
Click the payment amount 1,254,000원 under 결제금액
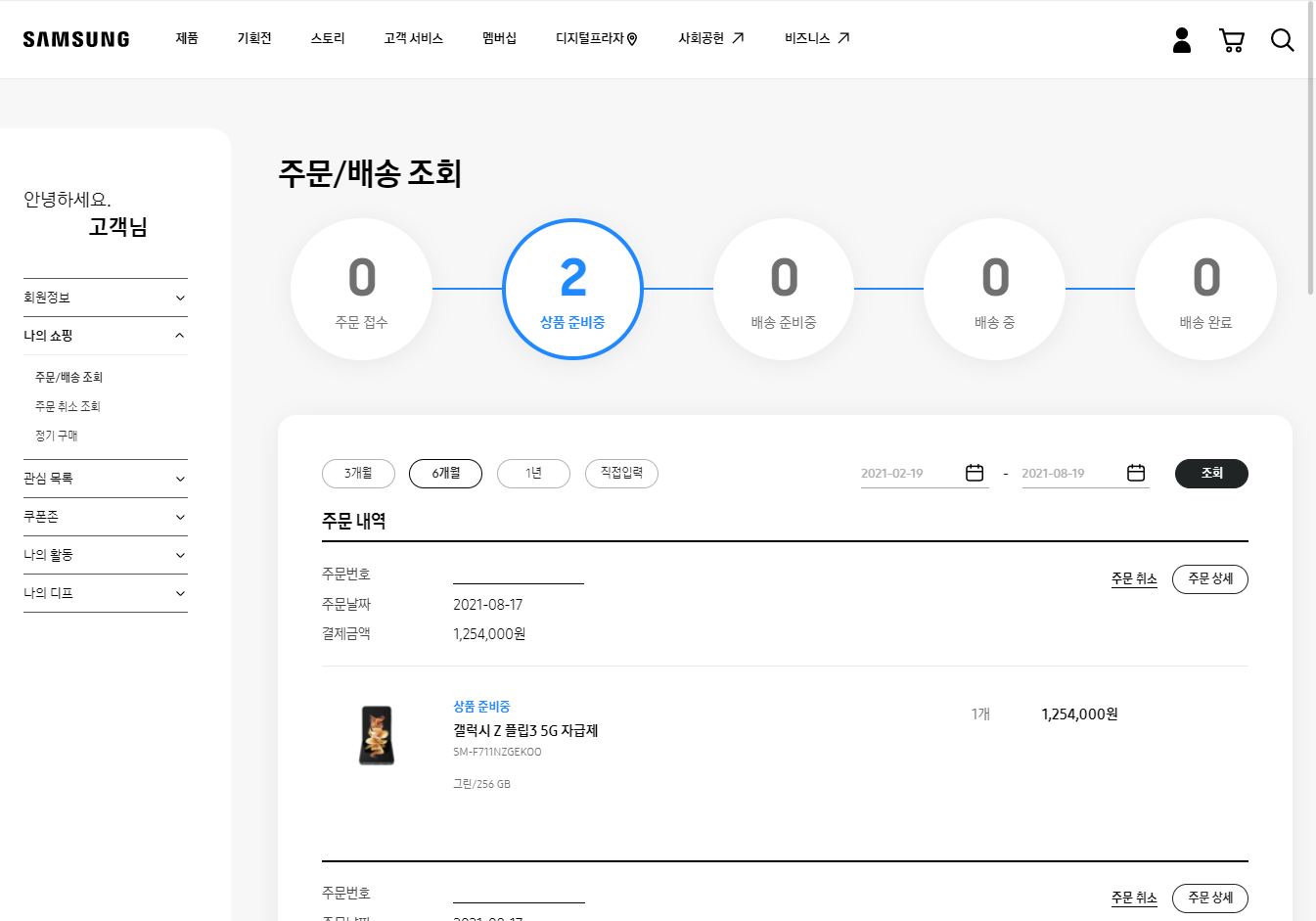click(489, 634)
